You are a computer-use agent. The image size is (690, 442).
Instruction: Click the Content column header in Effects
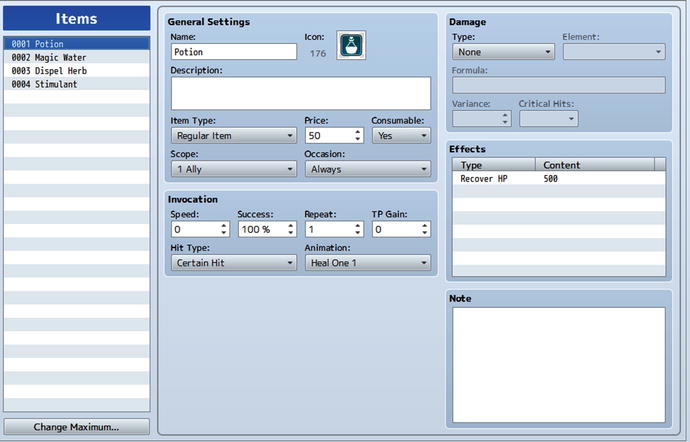point(595,165)
